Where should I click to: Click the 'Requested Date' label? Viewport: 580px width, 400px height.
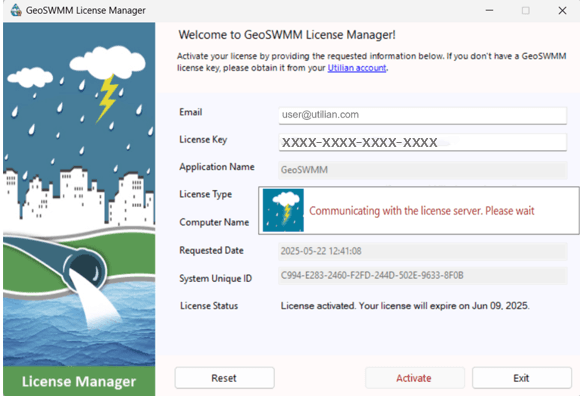click(212, 251)
